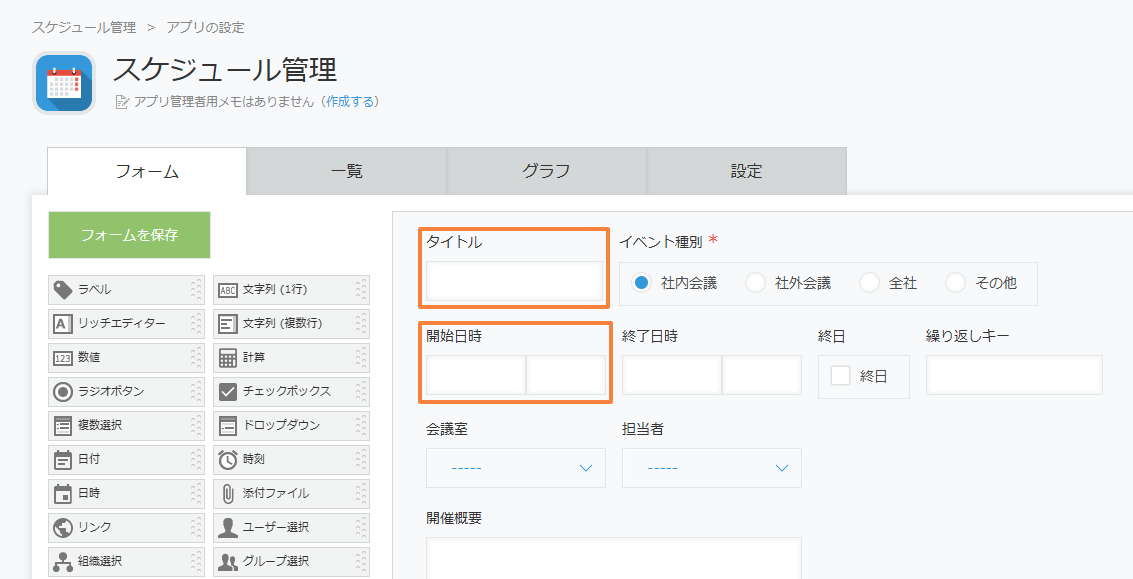The image size is (1133, 579).
Task: Select the 全社 radio option
Action: pos(869,283)
